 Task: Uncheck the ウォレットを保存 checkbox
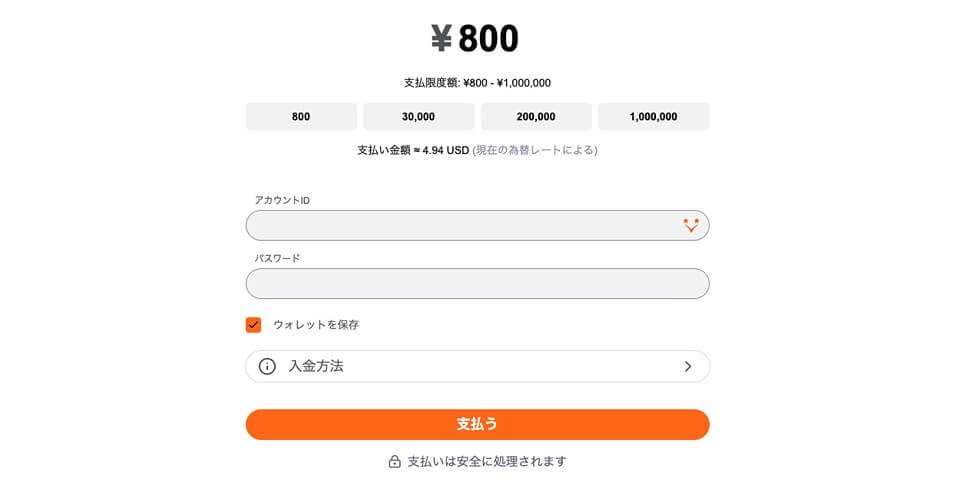[253, 325]
